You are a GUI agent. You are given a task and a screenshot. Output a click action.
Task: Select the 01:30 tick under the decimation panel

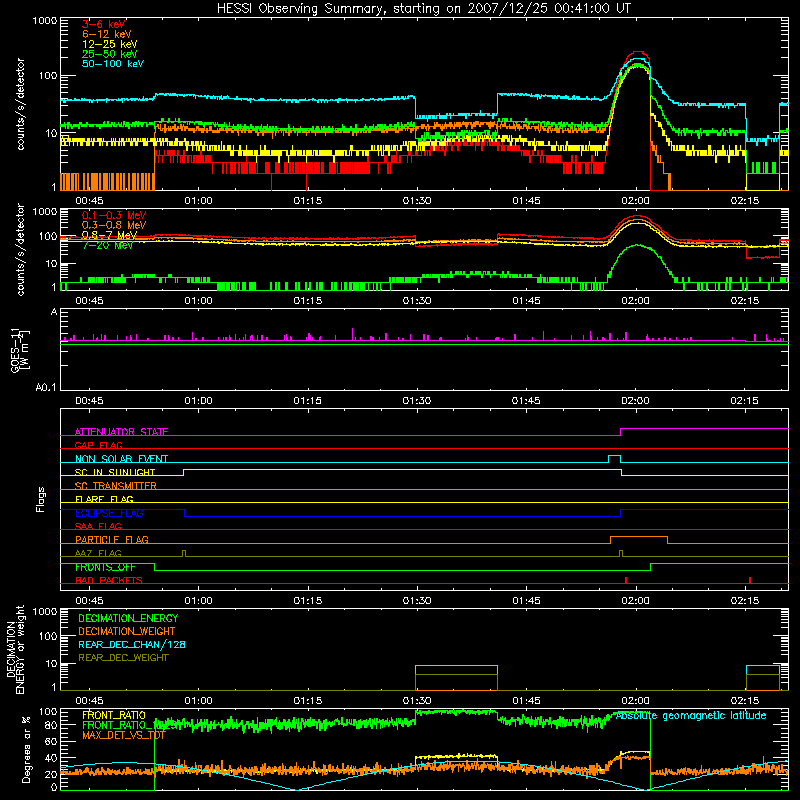click(417, 701)
